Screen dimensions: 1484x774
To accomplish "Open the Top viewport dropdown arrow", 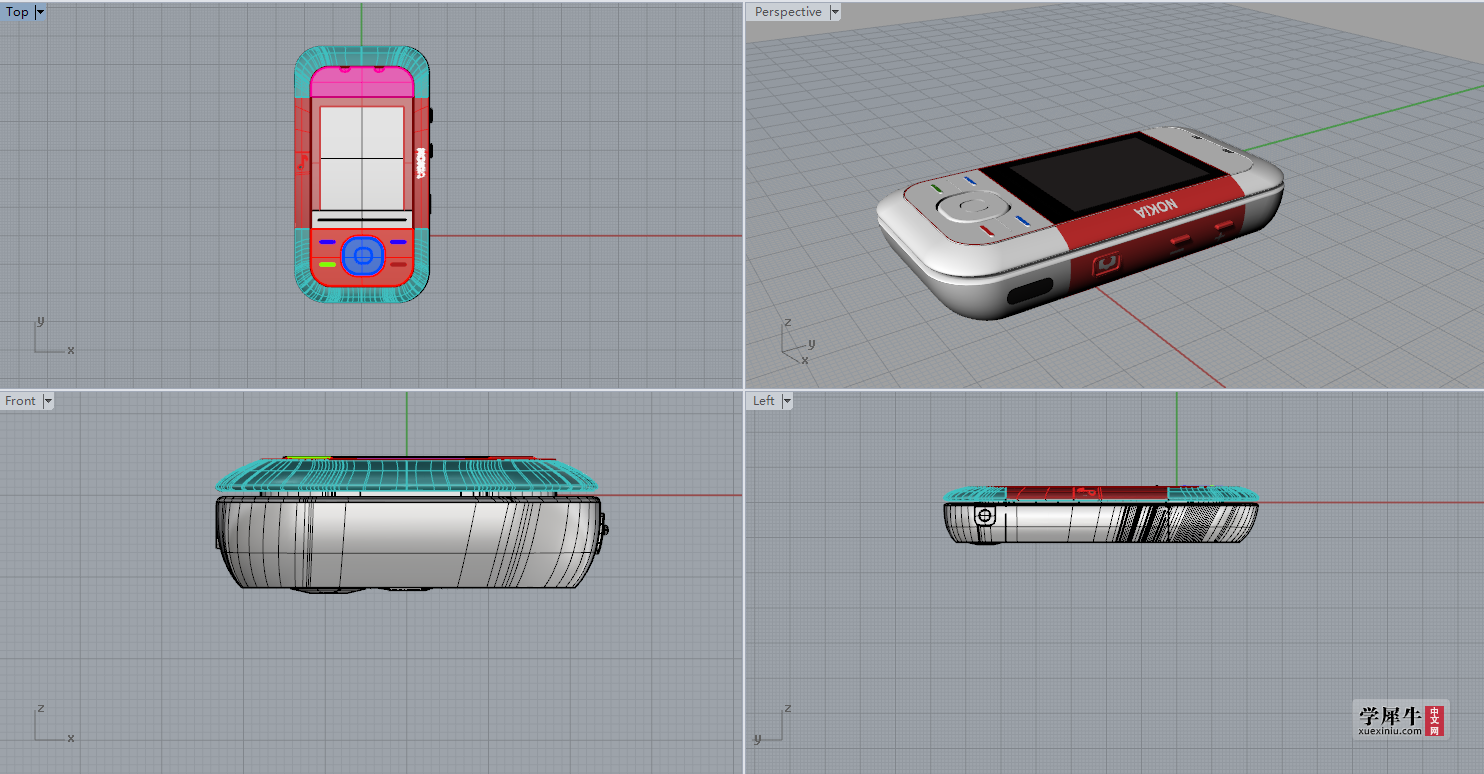I will coord(40,12).
